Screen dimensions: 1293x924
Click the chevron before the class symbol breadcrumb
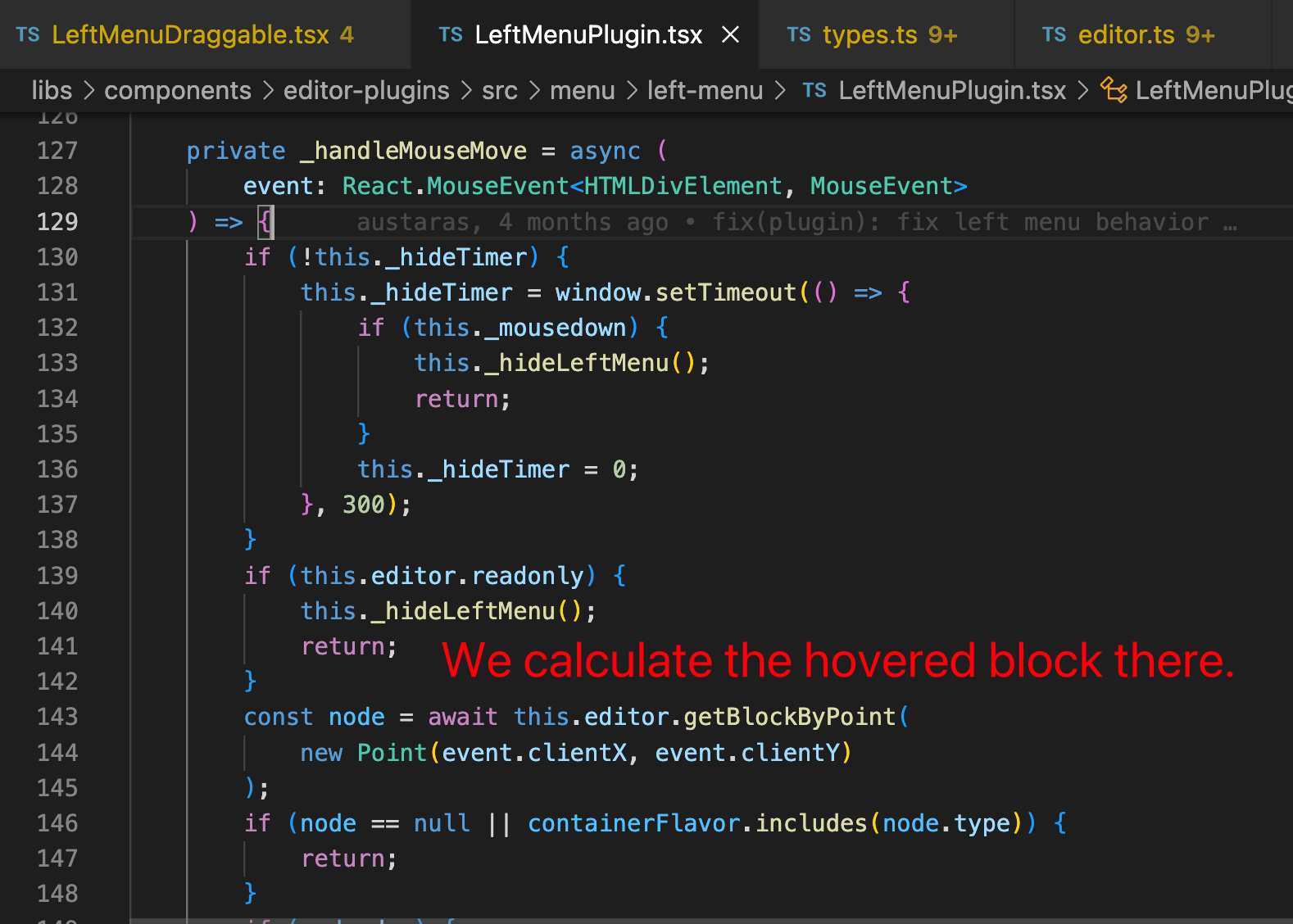(x=1083, y=90)
